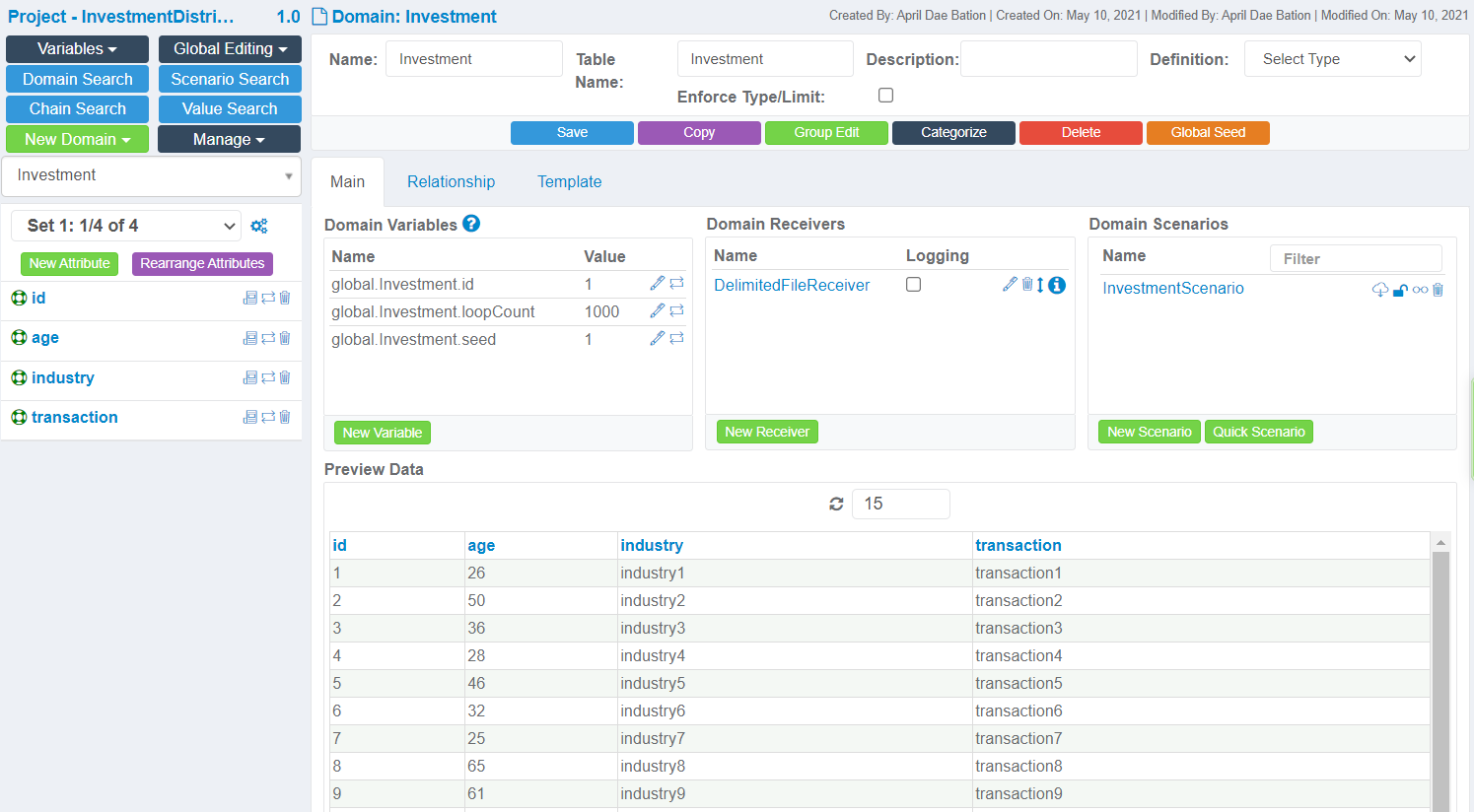Click the Chain Search button
The image size is (1474, 812).
coord(77,109)
